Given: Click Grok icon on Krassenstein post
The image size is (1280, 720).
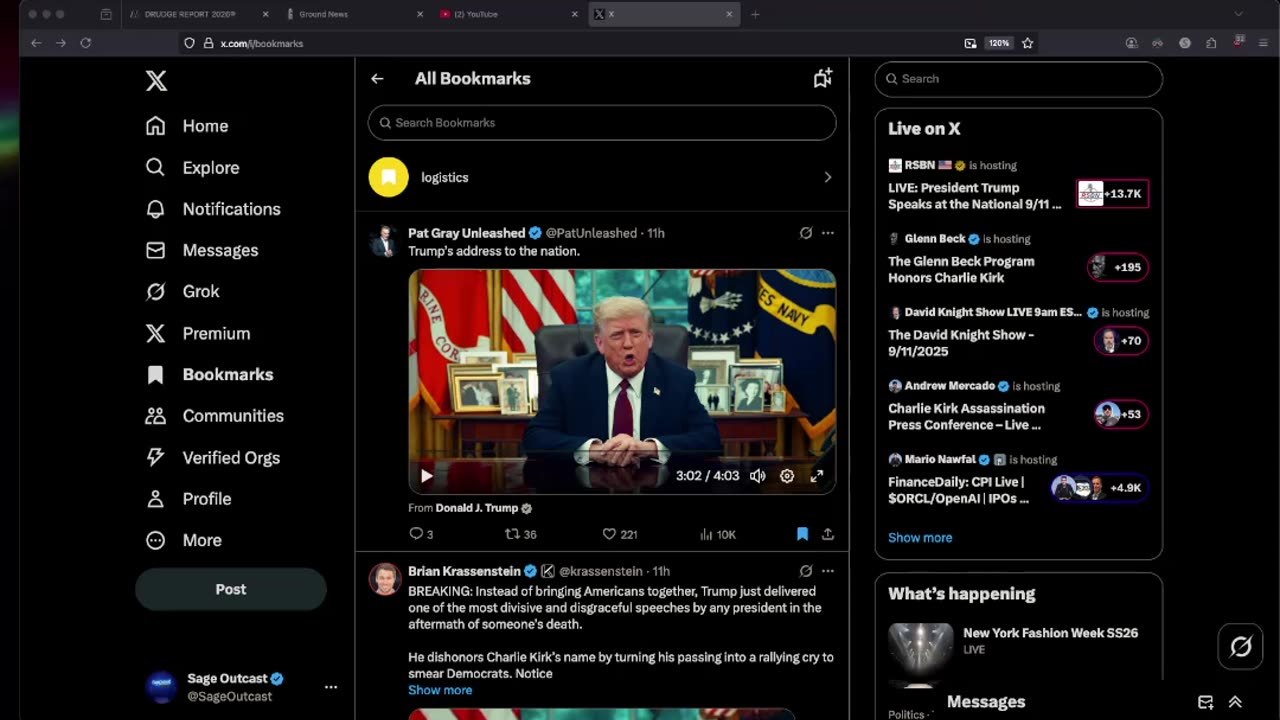Looking at the screenshot, I should pyautogui.click(x=806, y=571).
